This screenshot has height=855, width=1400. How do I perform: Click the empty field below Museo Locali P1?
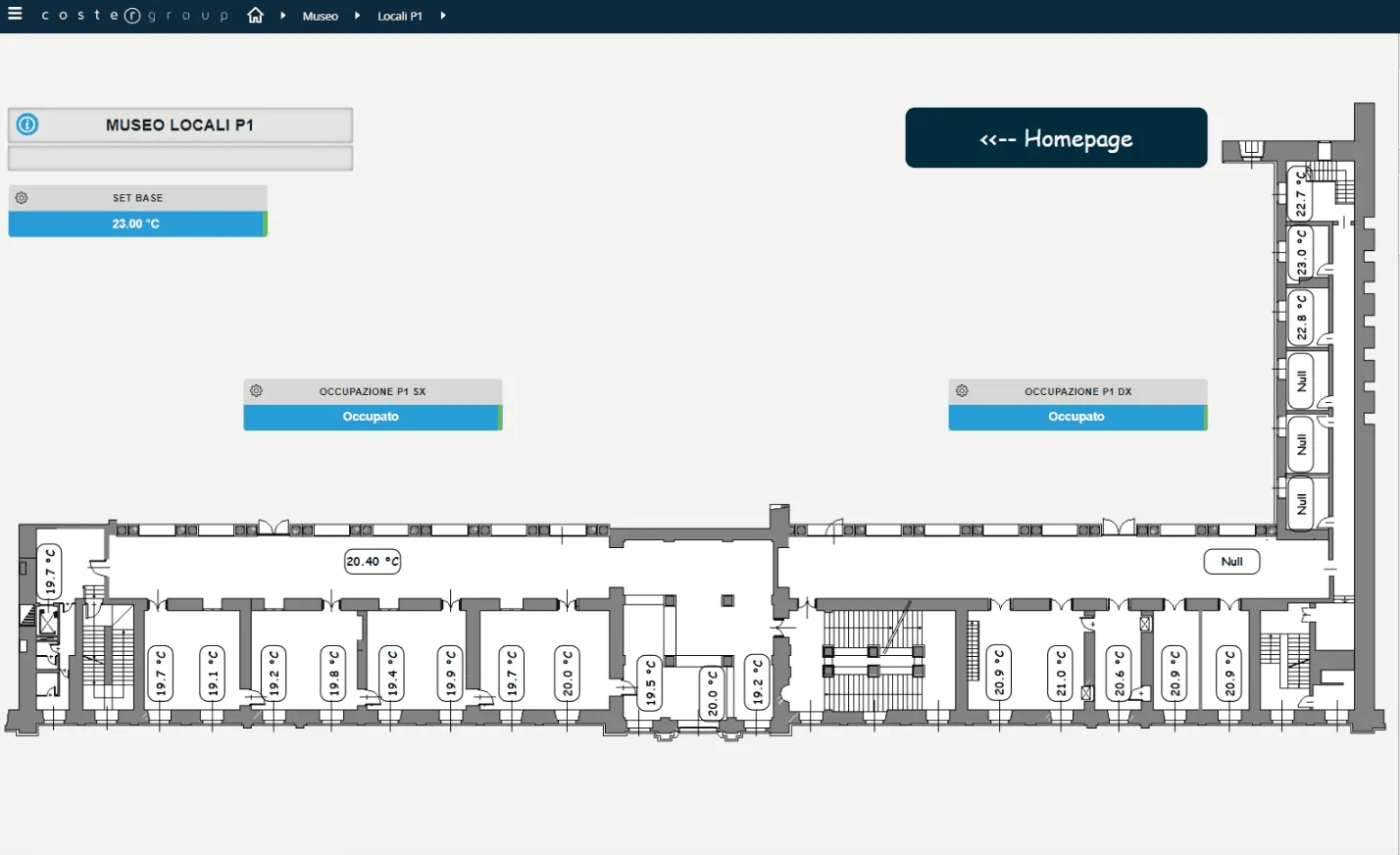pos(180,159)
